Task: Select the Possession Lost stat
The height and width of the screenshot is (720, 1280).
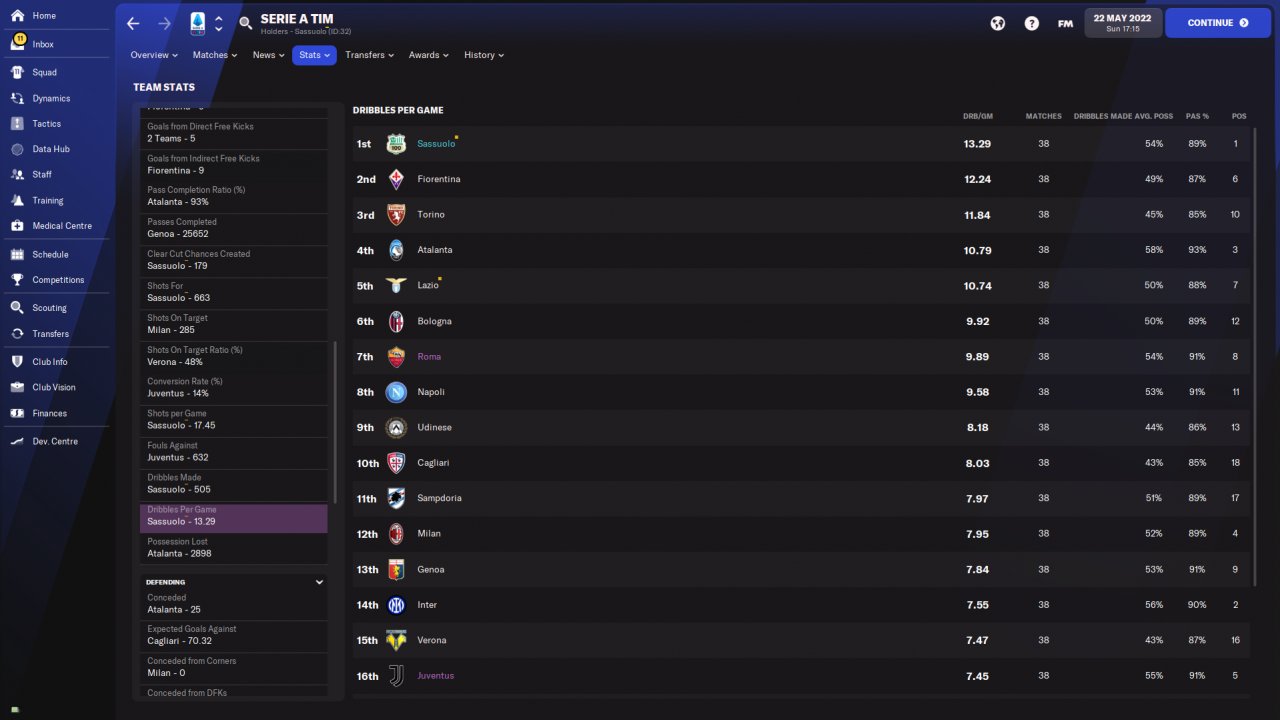Action: coord(233,547)
